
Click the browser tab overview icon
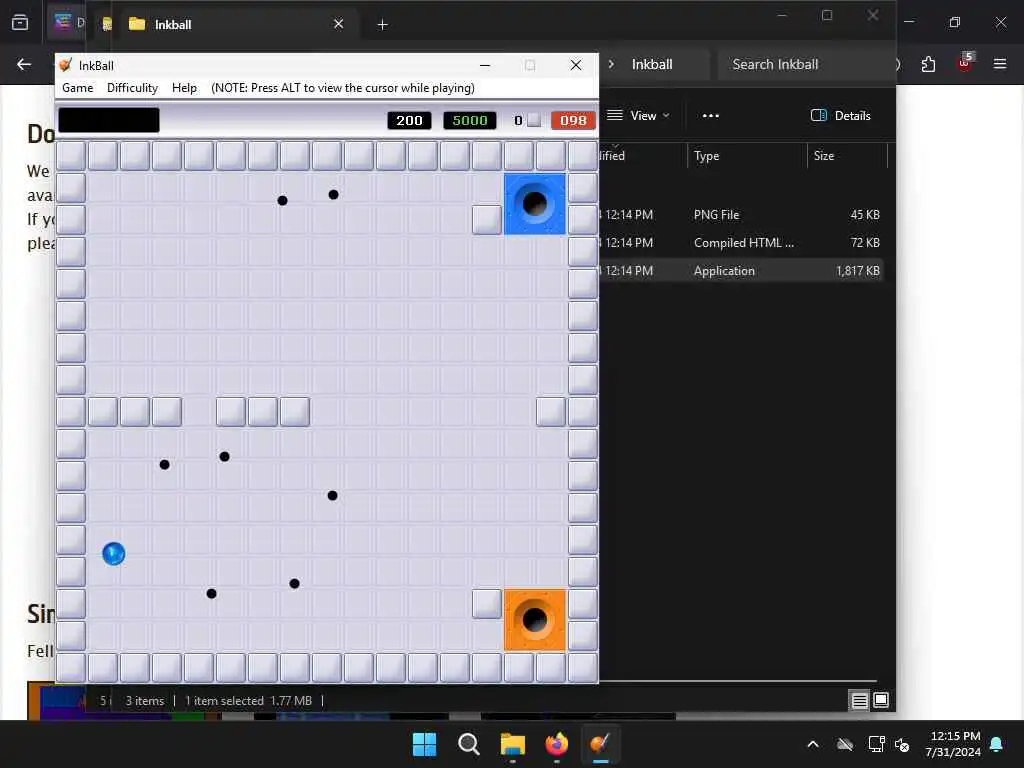point(20,23)
